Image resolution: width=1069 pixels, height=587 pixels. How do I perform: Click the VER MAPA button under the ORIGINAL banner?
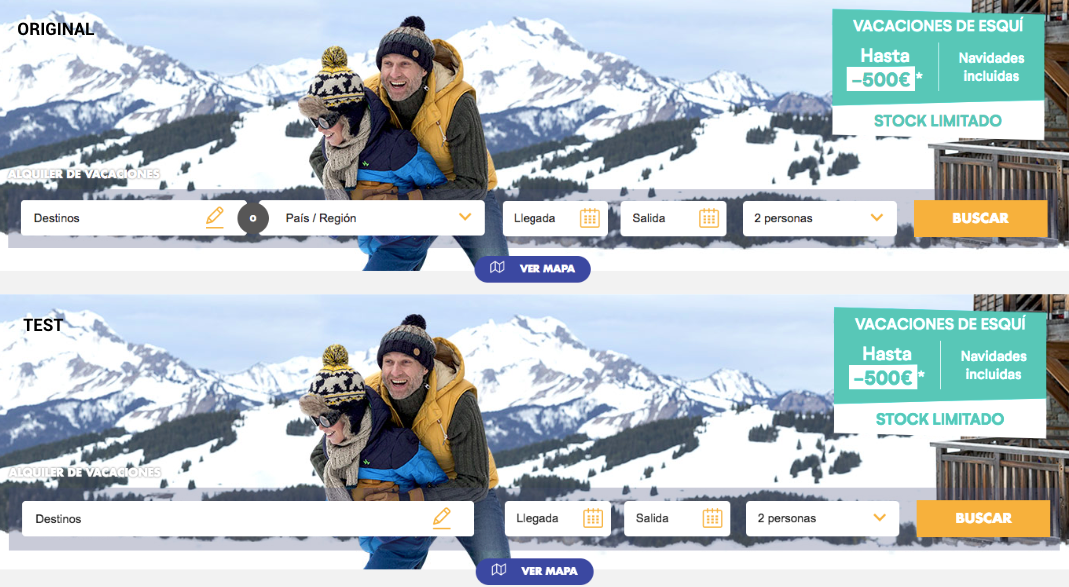pos(532,269)
